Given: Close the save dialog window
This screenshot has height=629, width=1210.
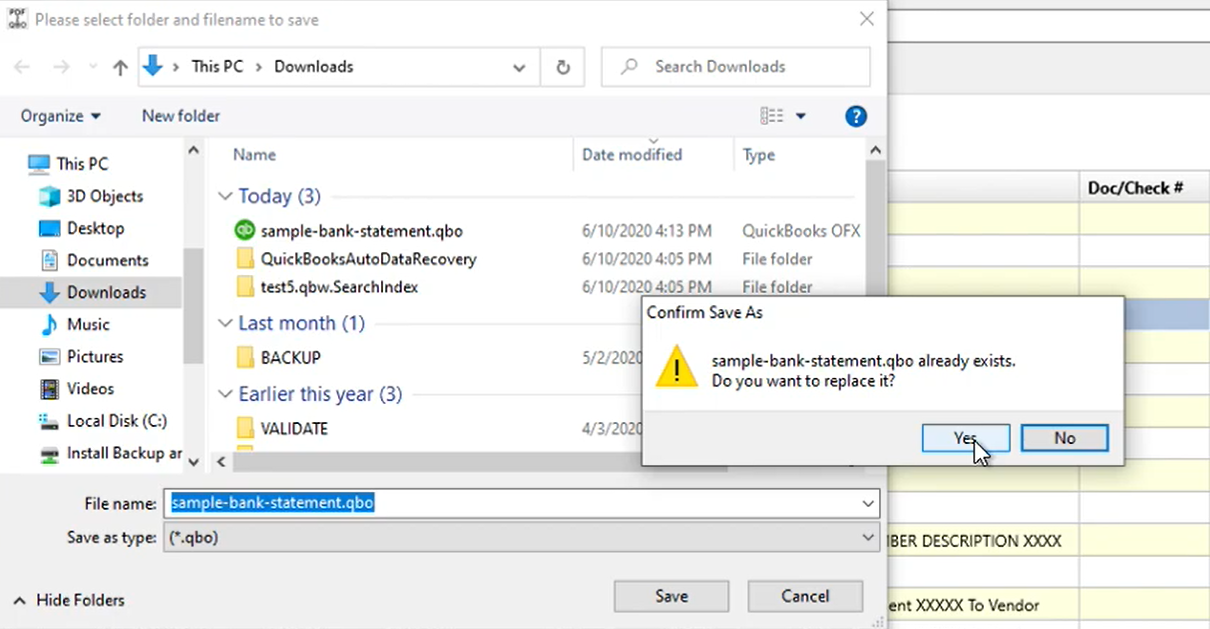Looking at the screenshot, I should pos(866,19).
